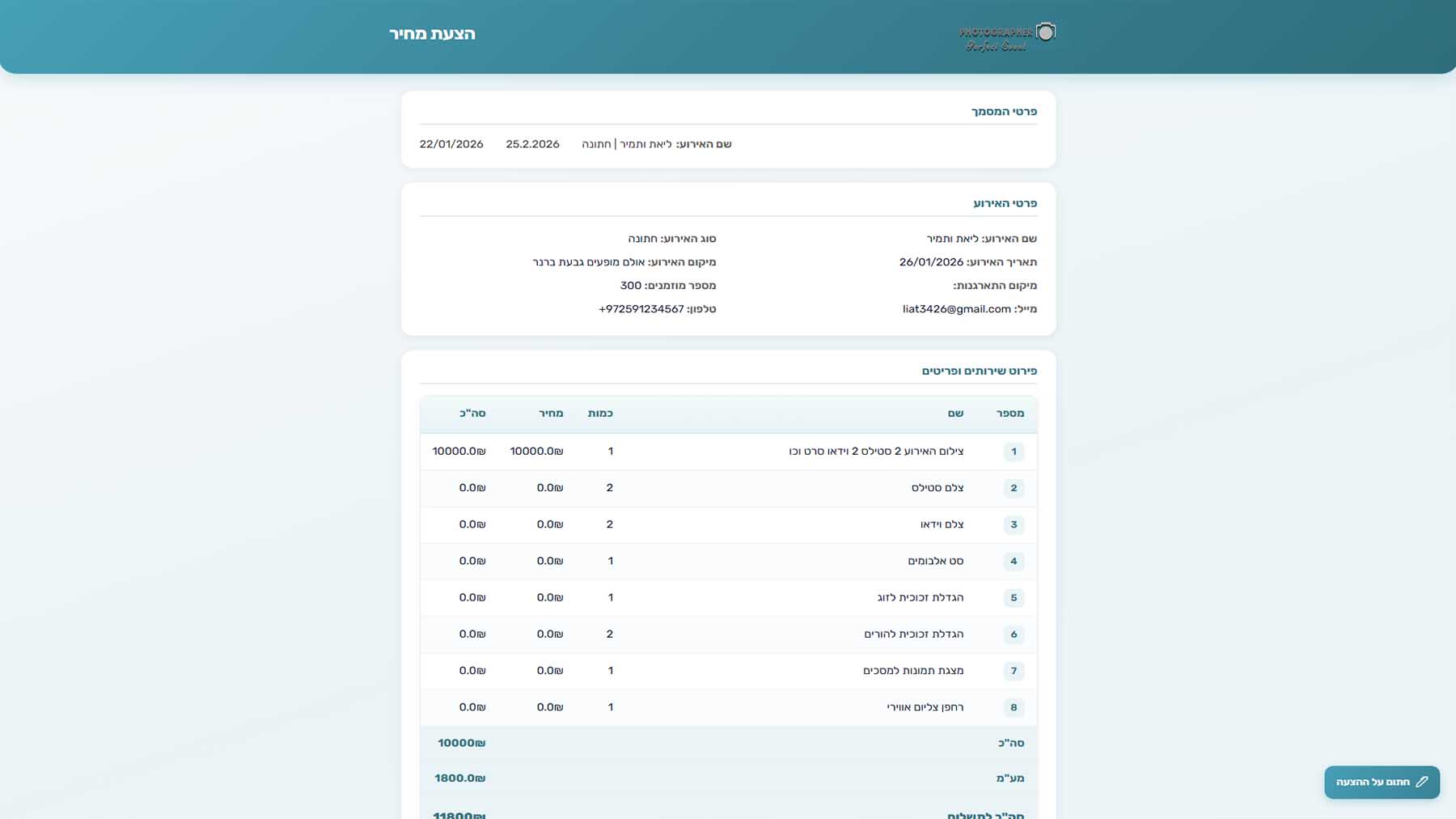Screen dimensions: 1456x819
Task: Click the row number 5 badge
Action: (x=1014, y=598)
